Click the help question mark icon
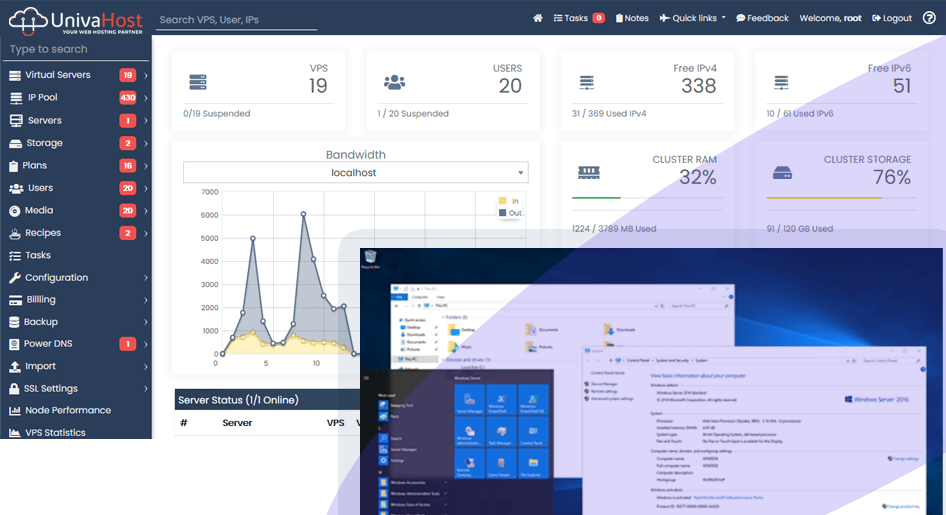Screen dimensions: 946x515 tap(929, 18)
